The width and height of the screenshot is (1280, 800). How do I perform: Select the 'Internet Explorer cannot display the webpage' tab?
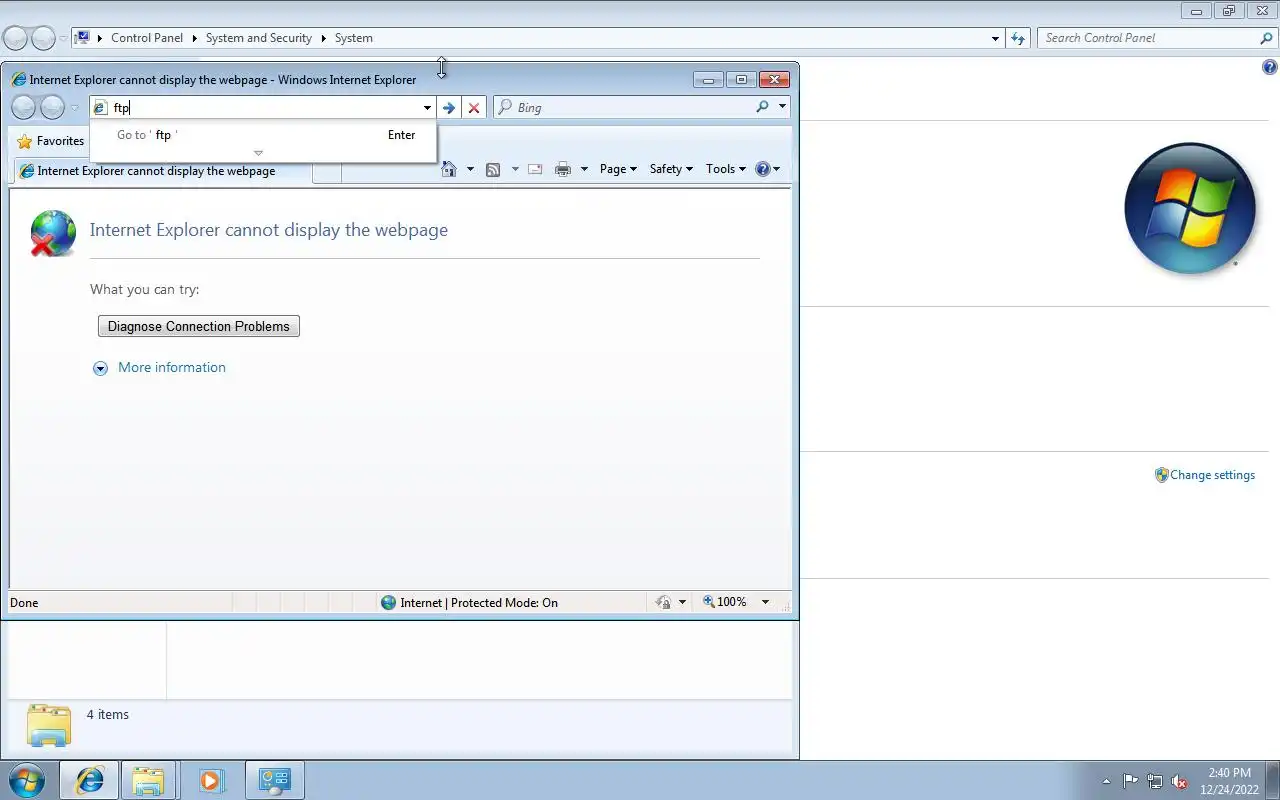163,171
